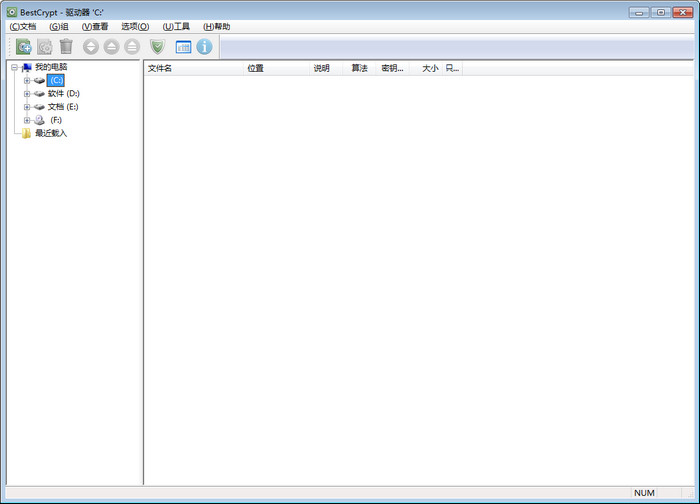Collapse the 我的电脑 tree node
This screenshot has width=700, height=504.
coord(14,67)
